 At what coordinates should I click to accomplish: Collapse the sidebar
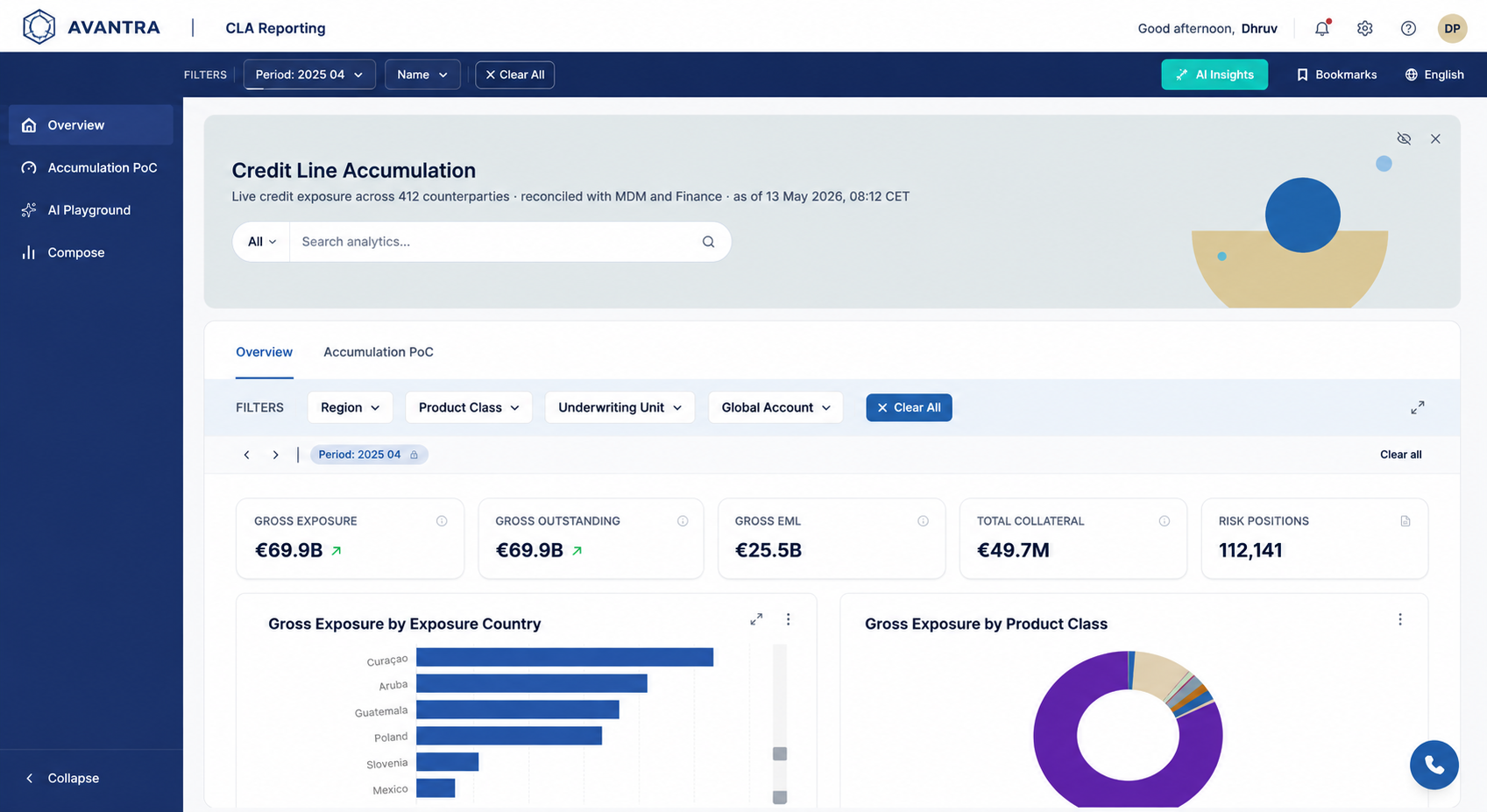(62, 778)
